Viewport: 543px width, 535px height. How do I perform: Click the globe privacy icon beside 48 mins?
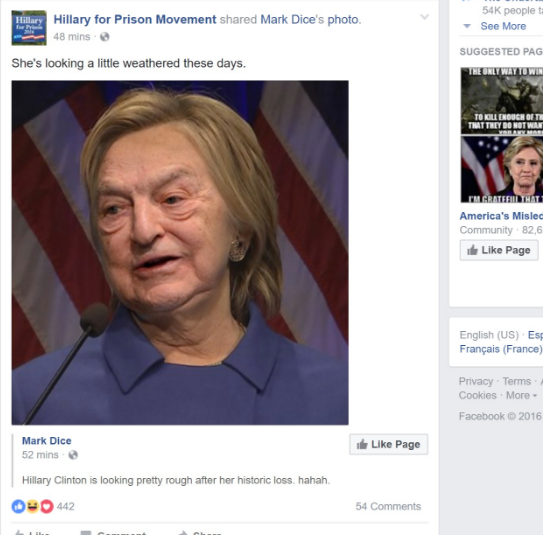[x=105, y=37]
